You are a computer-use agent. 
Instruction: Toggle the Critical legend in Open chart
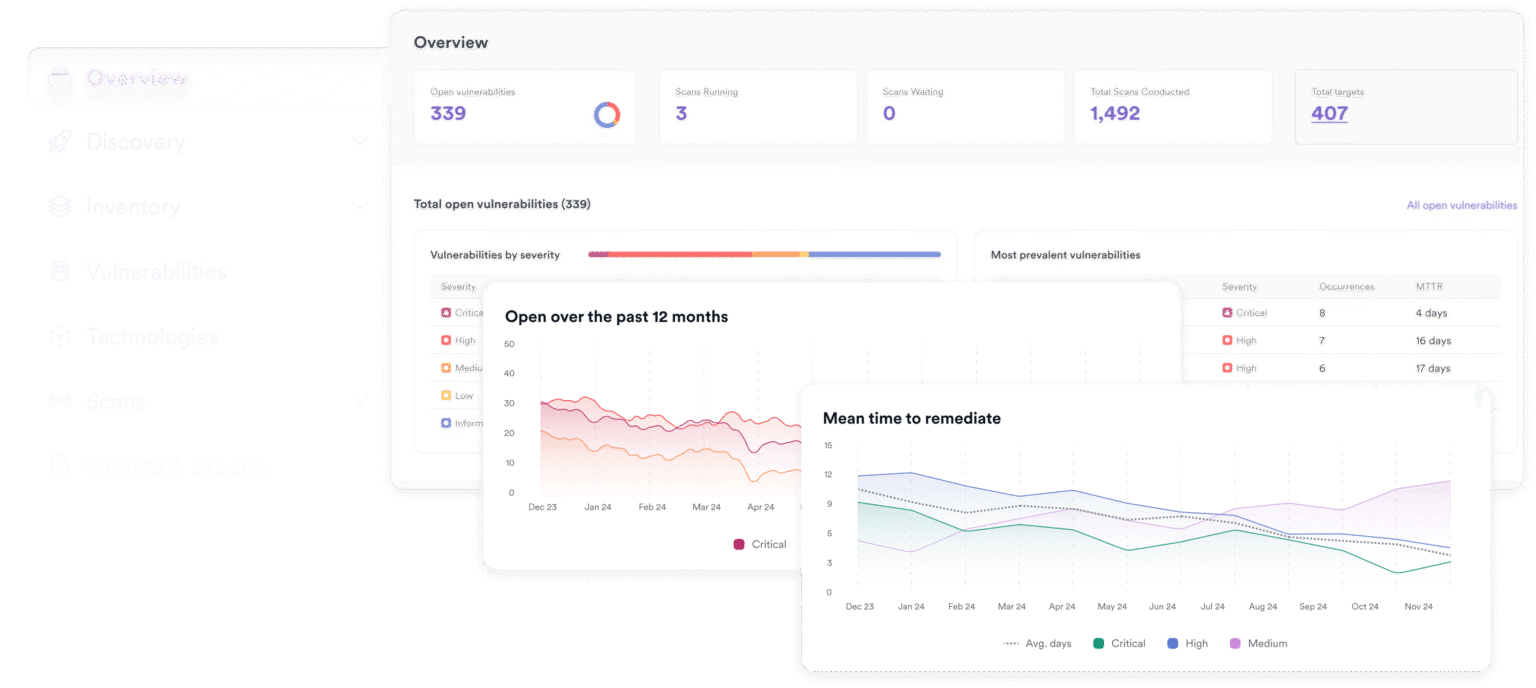(x=739, y=544)
